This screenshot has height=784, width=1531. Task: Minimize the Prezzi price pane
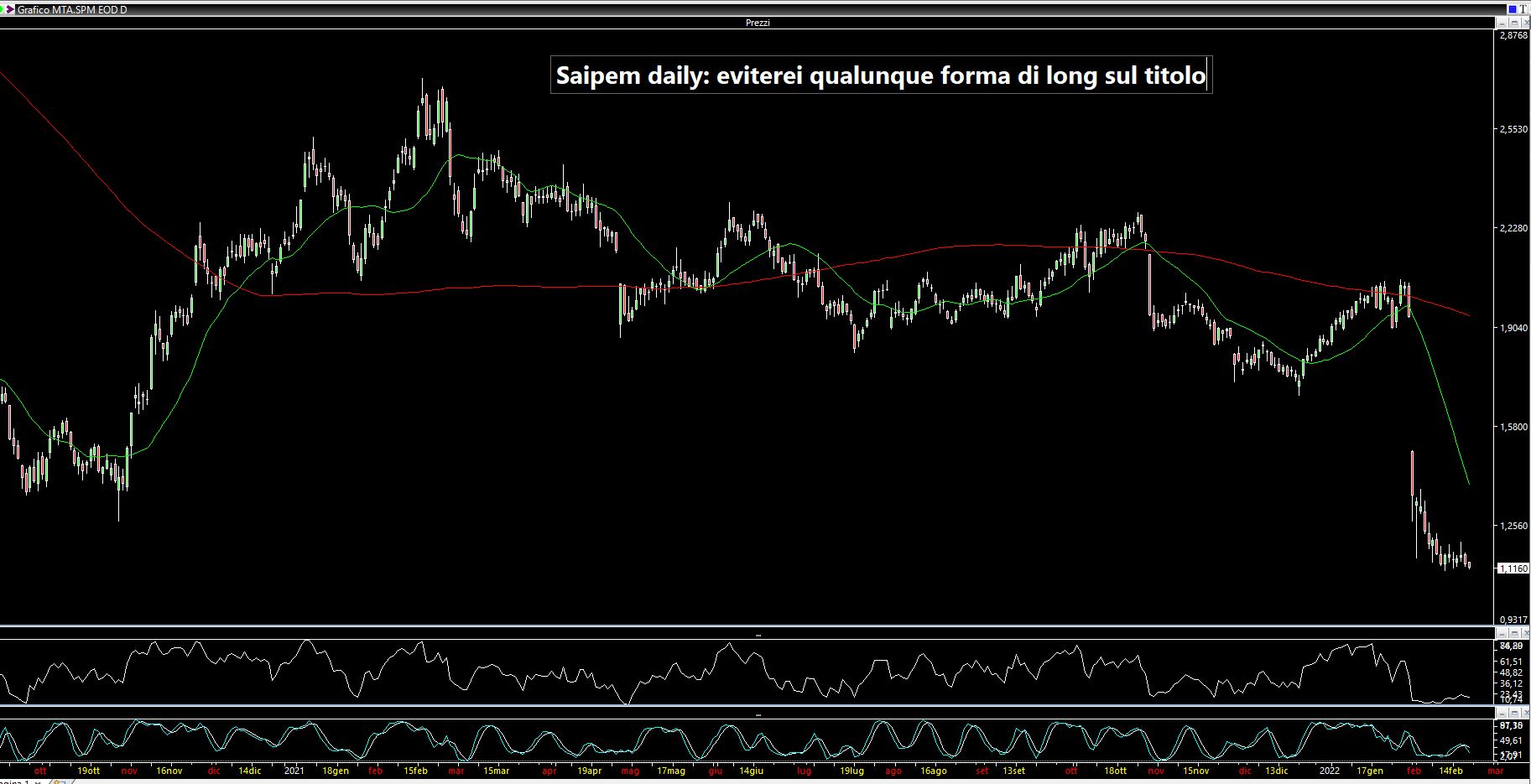tap(1502, 23)
